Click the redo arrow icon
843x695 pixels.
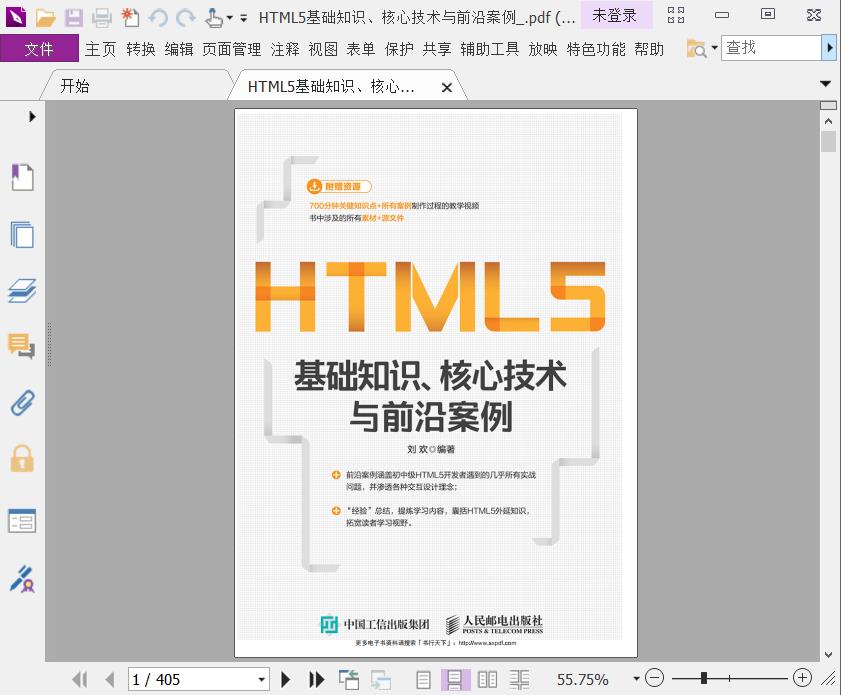point(185,18)
